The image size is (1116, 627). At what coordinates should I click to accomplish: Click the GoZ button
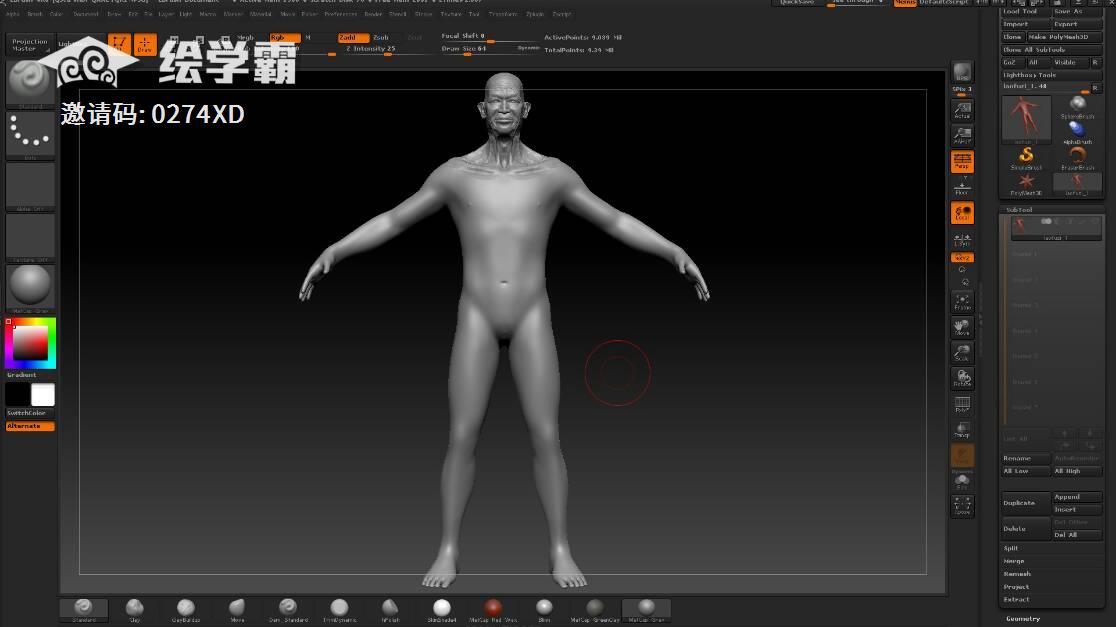tap(1013, 63)
